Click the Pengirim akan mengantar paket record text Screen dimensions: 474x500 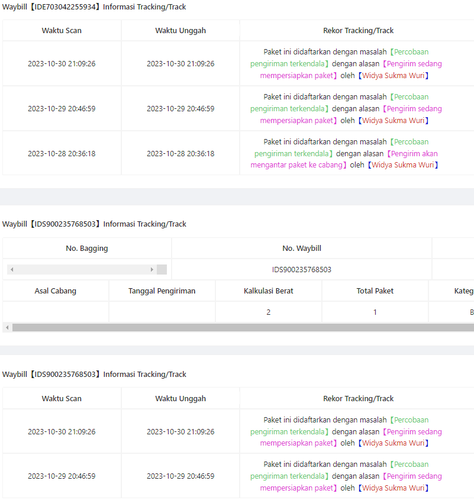[344, 159]
